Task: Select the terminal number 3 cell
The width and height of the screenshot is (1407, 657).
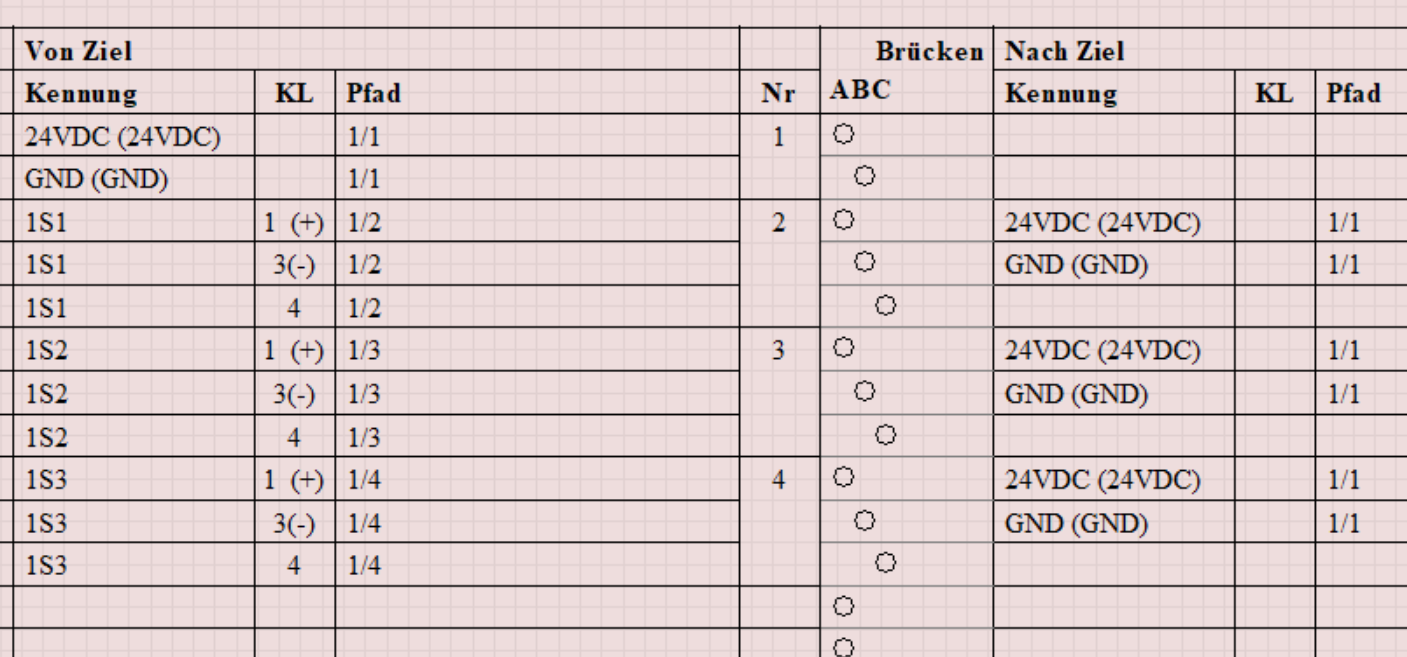Action: coord(779,352)
